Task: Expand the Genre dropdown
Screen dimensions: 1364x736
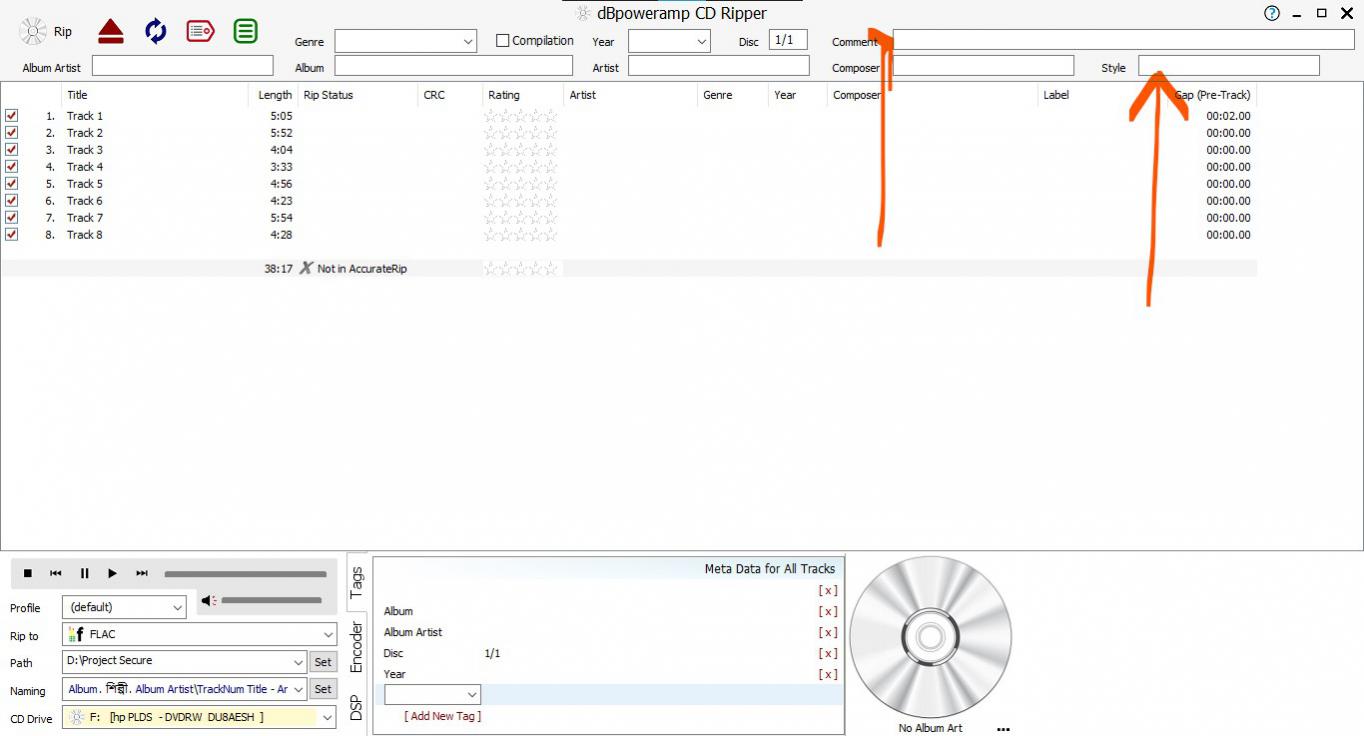Action: (469, 42)
